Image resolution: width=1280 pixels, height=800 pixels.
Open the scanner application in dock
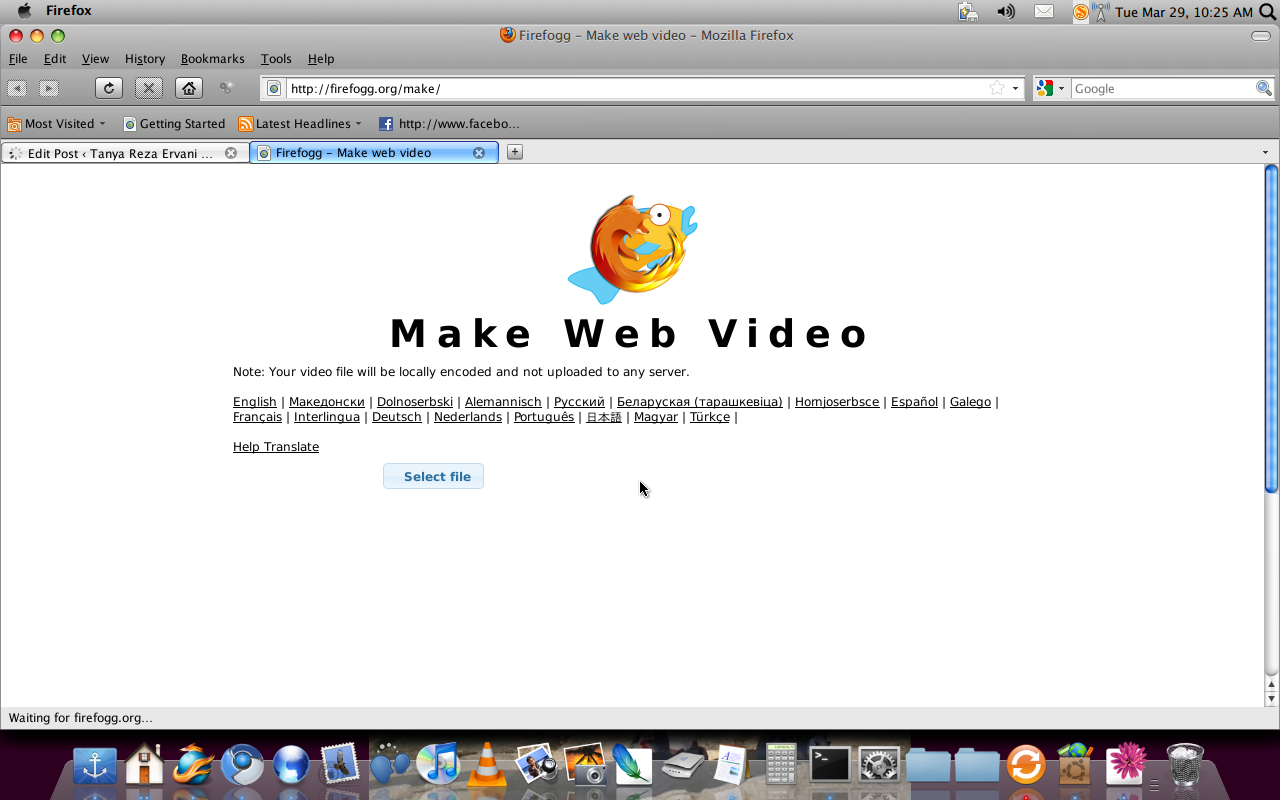click(x=683, y=766)
